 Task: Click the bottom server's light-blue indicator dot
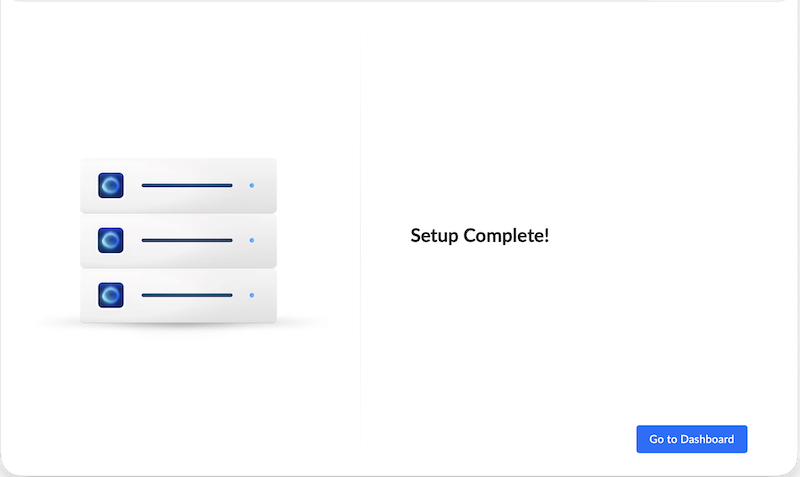[252, 295]
